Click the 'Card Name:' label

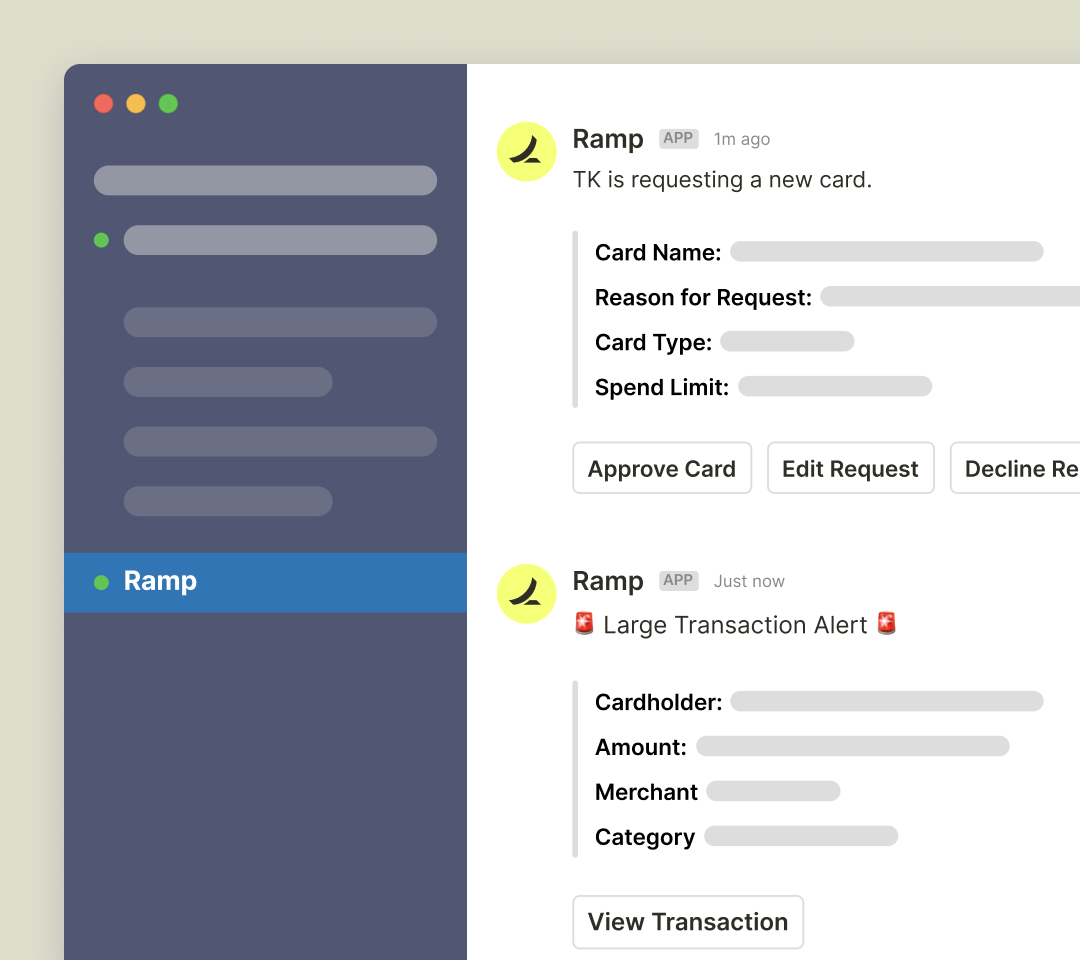[x=658, y=253]
